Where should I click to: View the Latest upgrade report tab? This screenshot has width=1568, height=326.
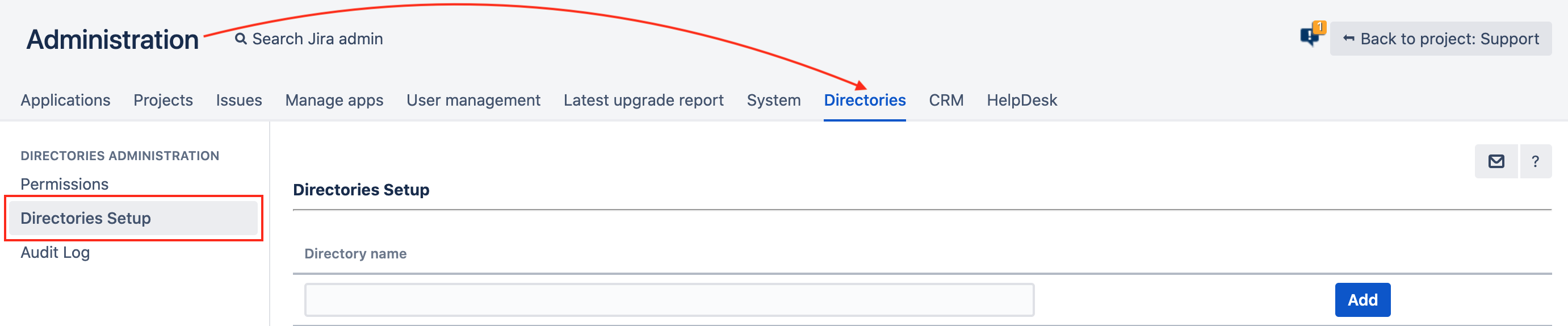click(643, 100)
